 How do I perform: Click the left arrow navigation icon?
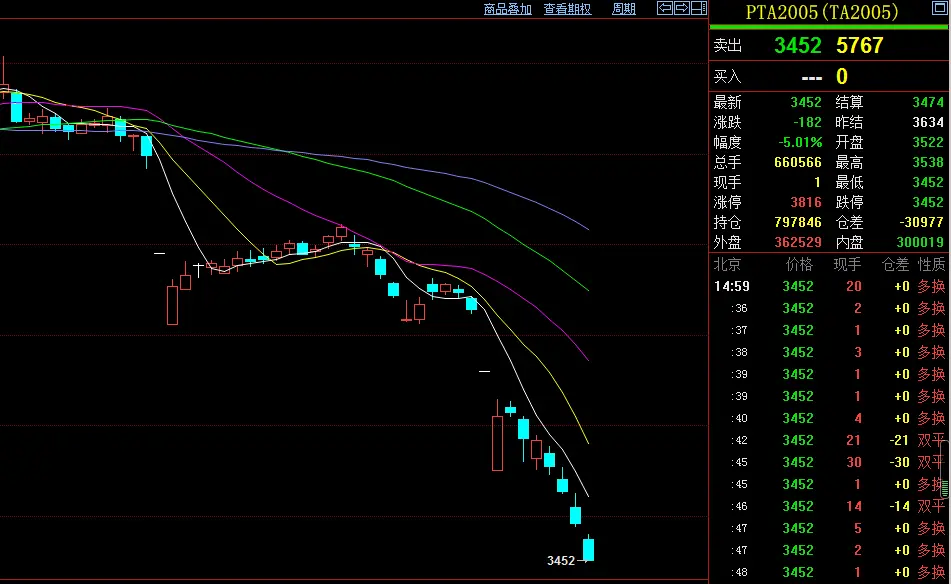click(x=664, y=9)
